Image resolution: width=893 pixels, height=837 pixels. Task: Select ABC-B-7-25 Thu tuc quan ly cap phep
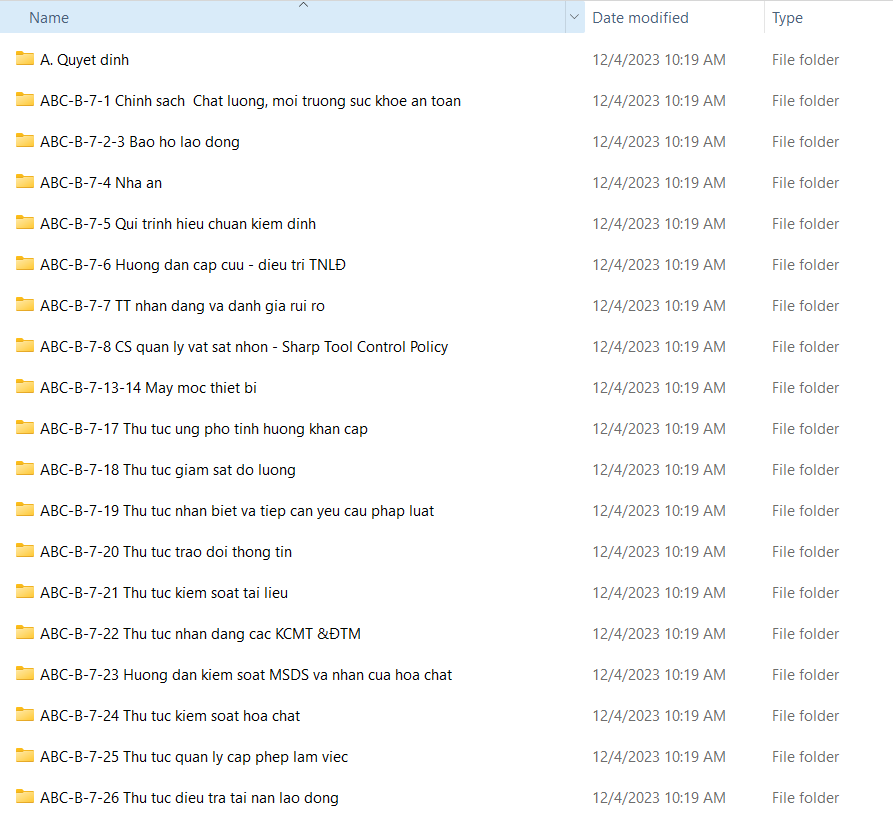[194, 757]
